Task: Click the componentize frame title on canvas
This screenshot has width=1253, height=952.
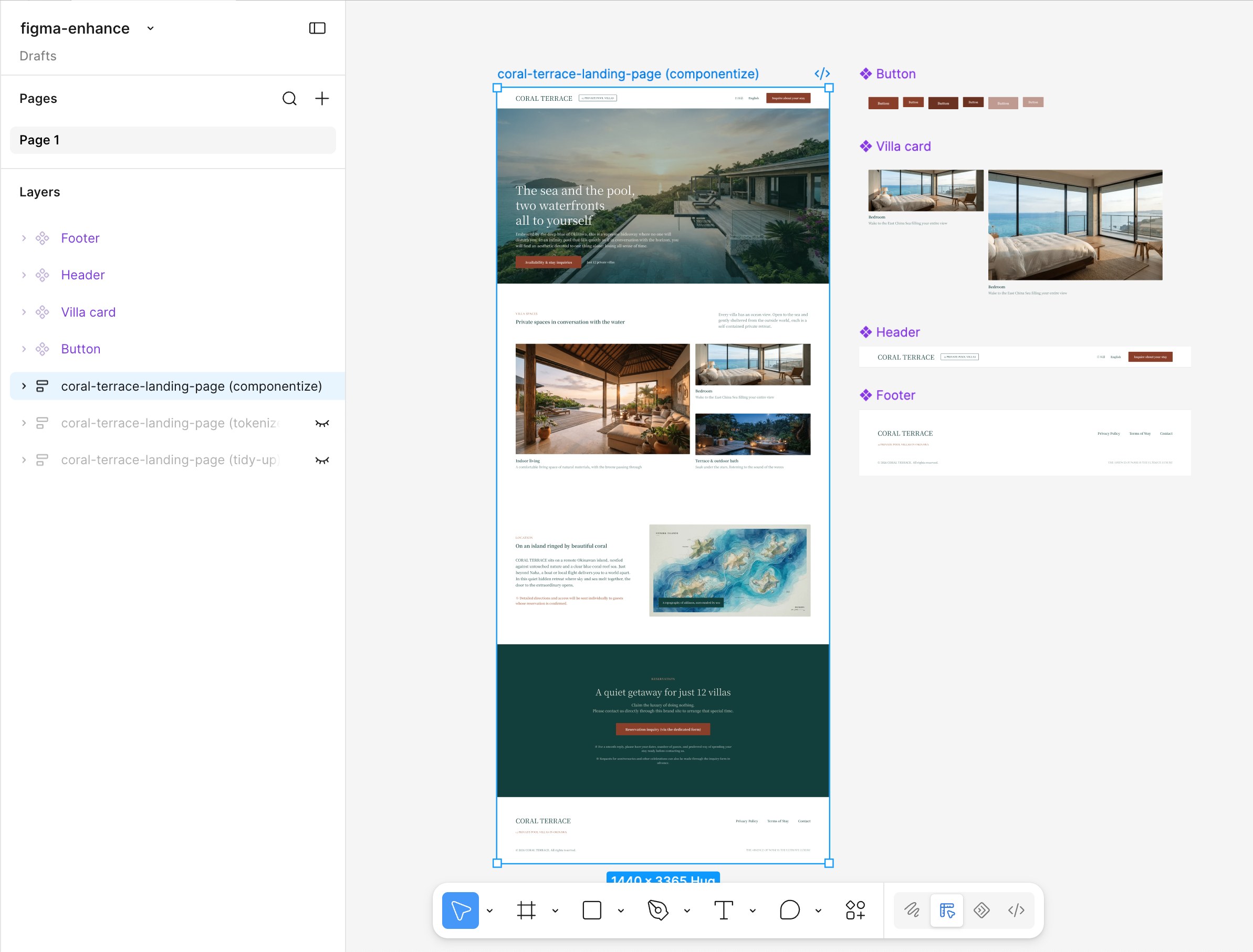Action: [x=628, y=74]
